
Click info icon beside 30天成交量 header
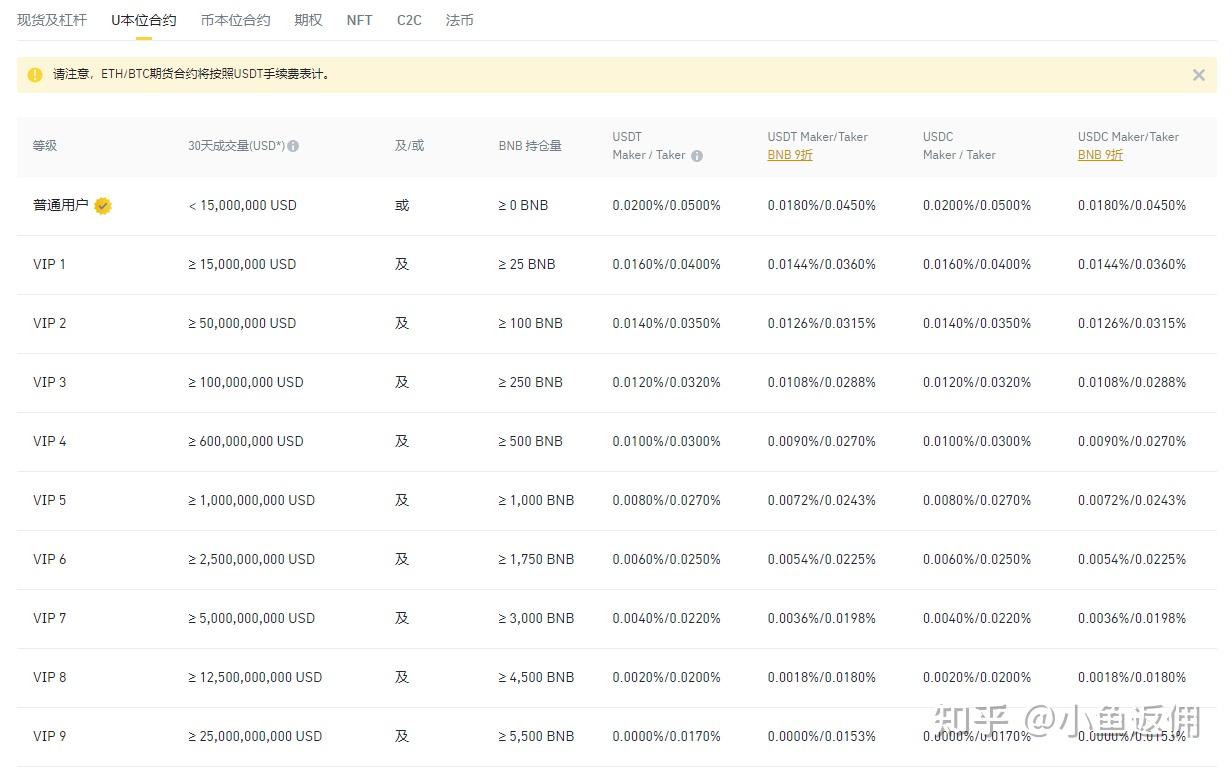coord(293,146)
